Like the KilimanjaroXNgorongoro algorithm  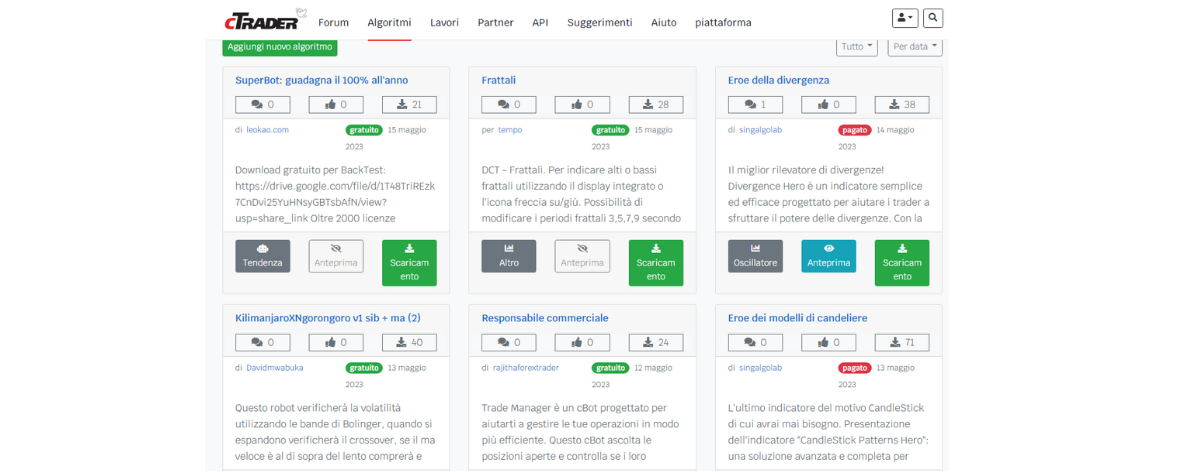pyautogui.click(x=336, y=343)
